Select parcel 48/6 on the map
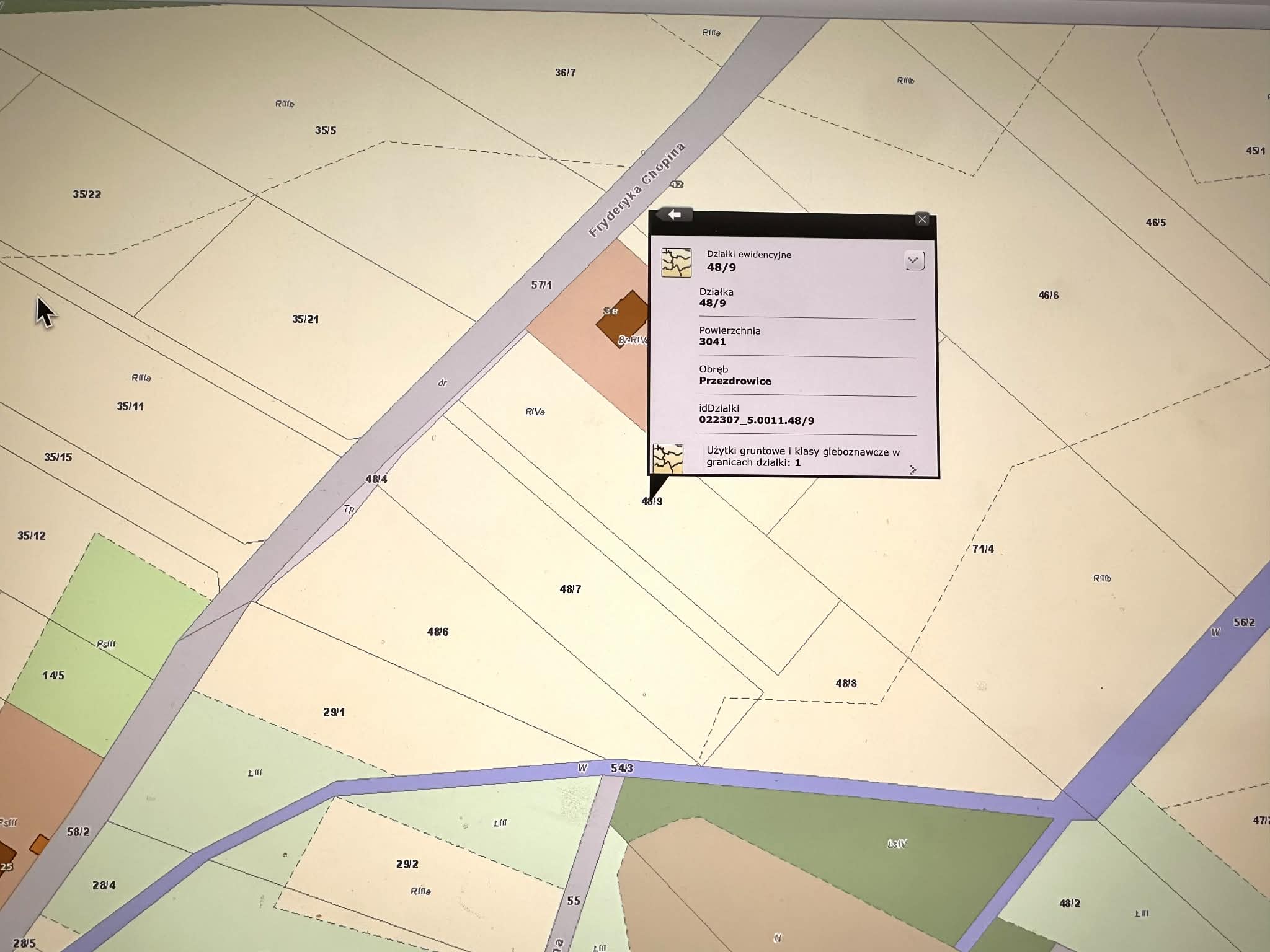 click(x=437, y=632)
